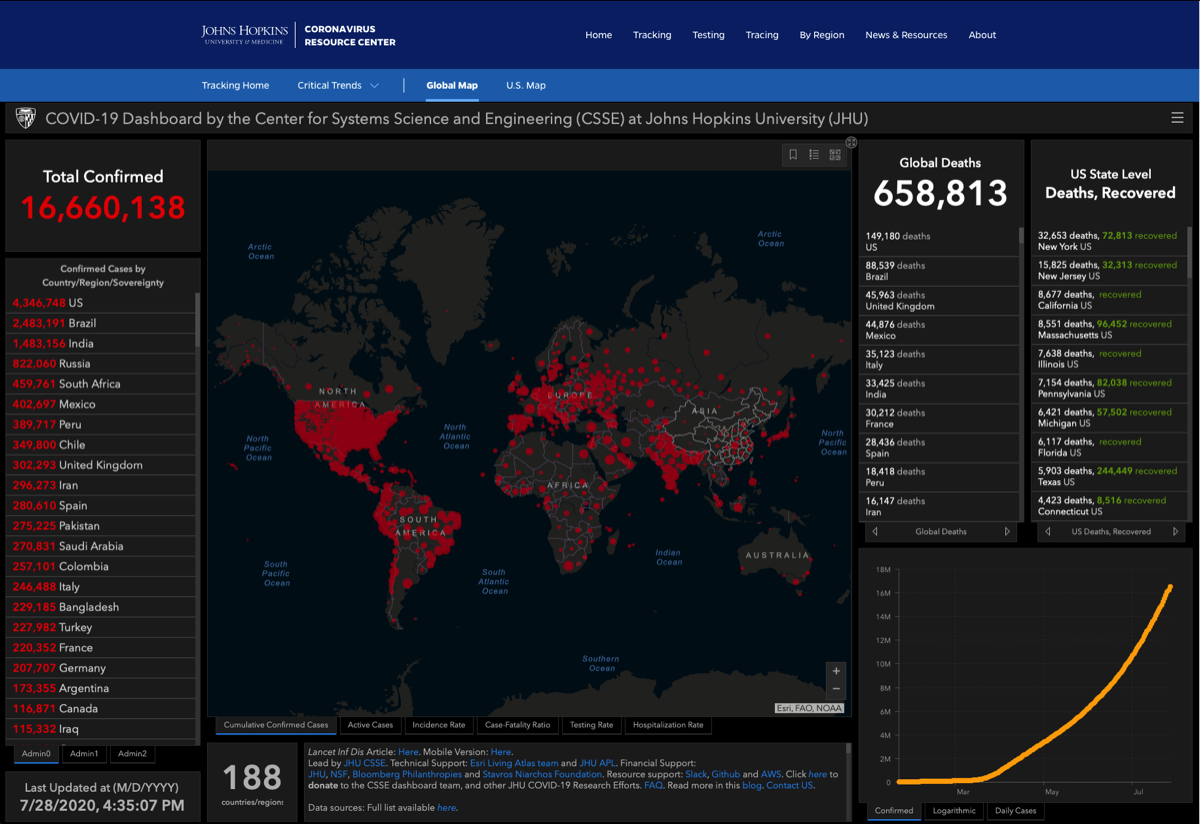1200x824 pixels.
Task: Go to previous US Deaths, Recovered page
Action: (1048, 532)
